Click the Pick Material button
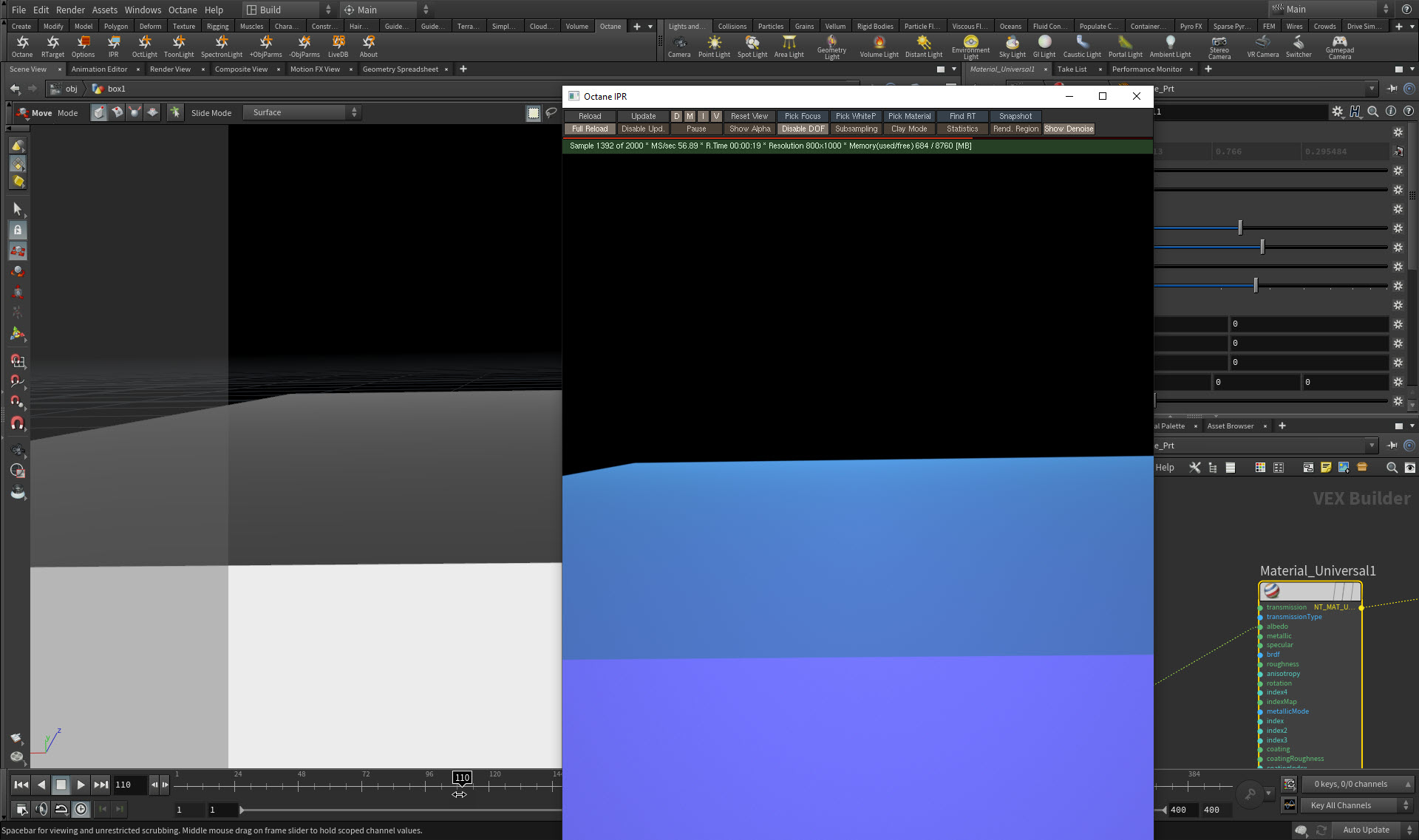Image resolution: width=1419 pixels, height=840 pixels. 909,116
